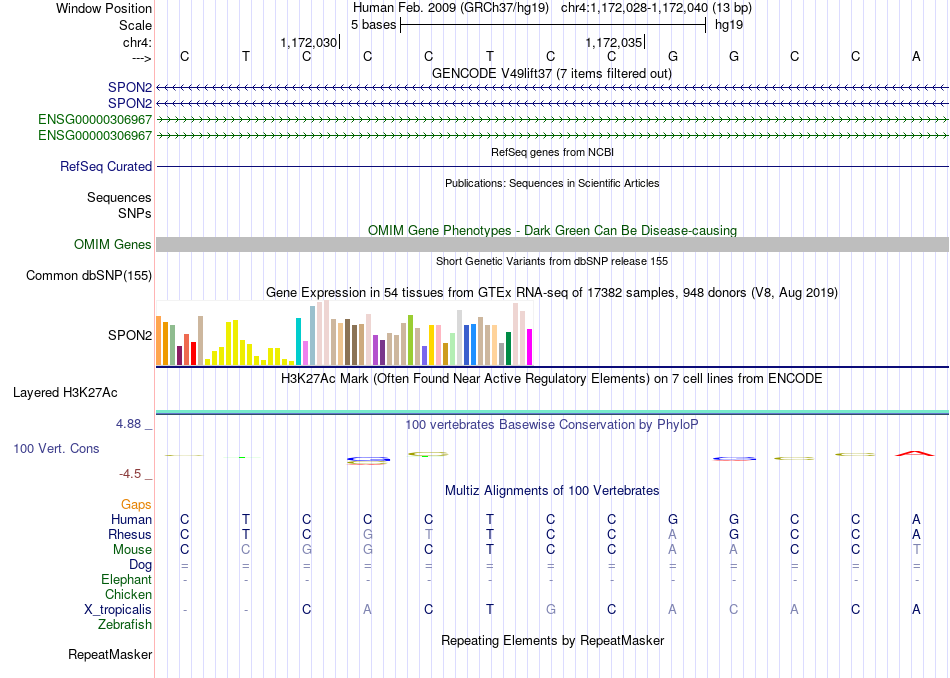Click the magenta bar in GTEx chart
The width and height of the screenshot is (950, 678).
(530, 347)
